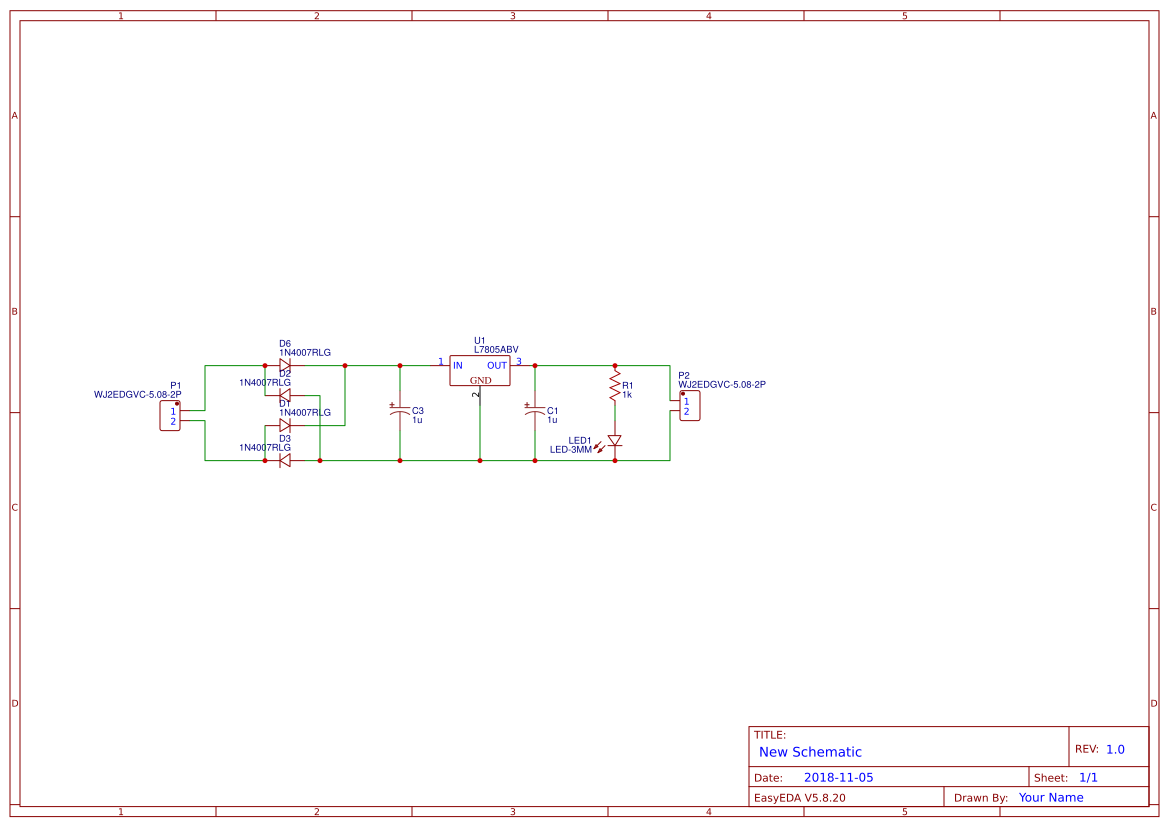
Task: Click the 1k value label of R1
Action: 627,394
